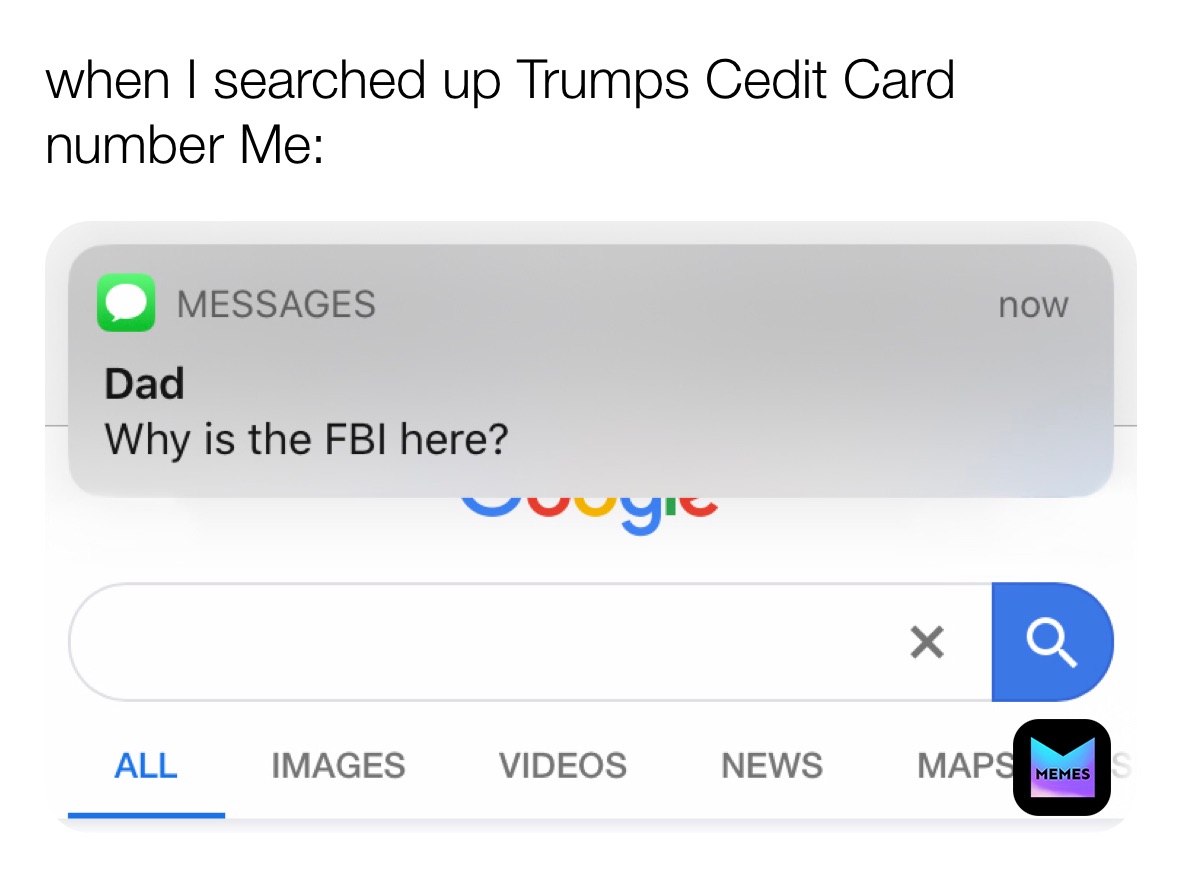Clear the search box with the X
The height and width of the screenshot is (878, 1182).
click(927, 642)
